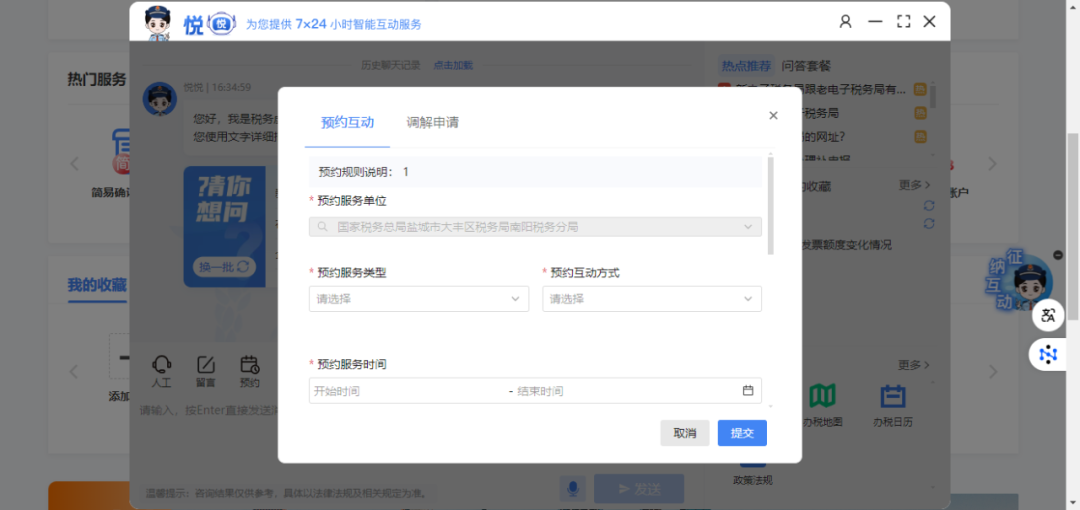The width and height of the screenshot is (1080, 510).
Task: Click the 留言 message icon
Action: [x=206, y=366]
